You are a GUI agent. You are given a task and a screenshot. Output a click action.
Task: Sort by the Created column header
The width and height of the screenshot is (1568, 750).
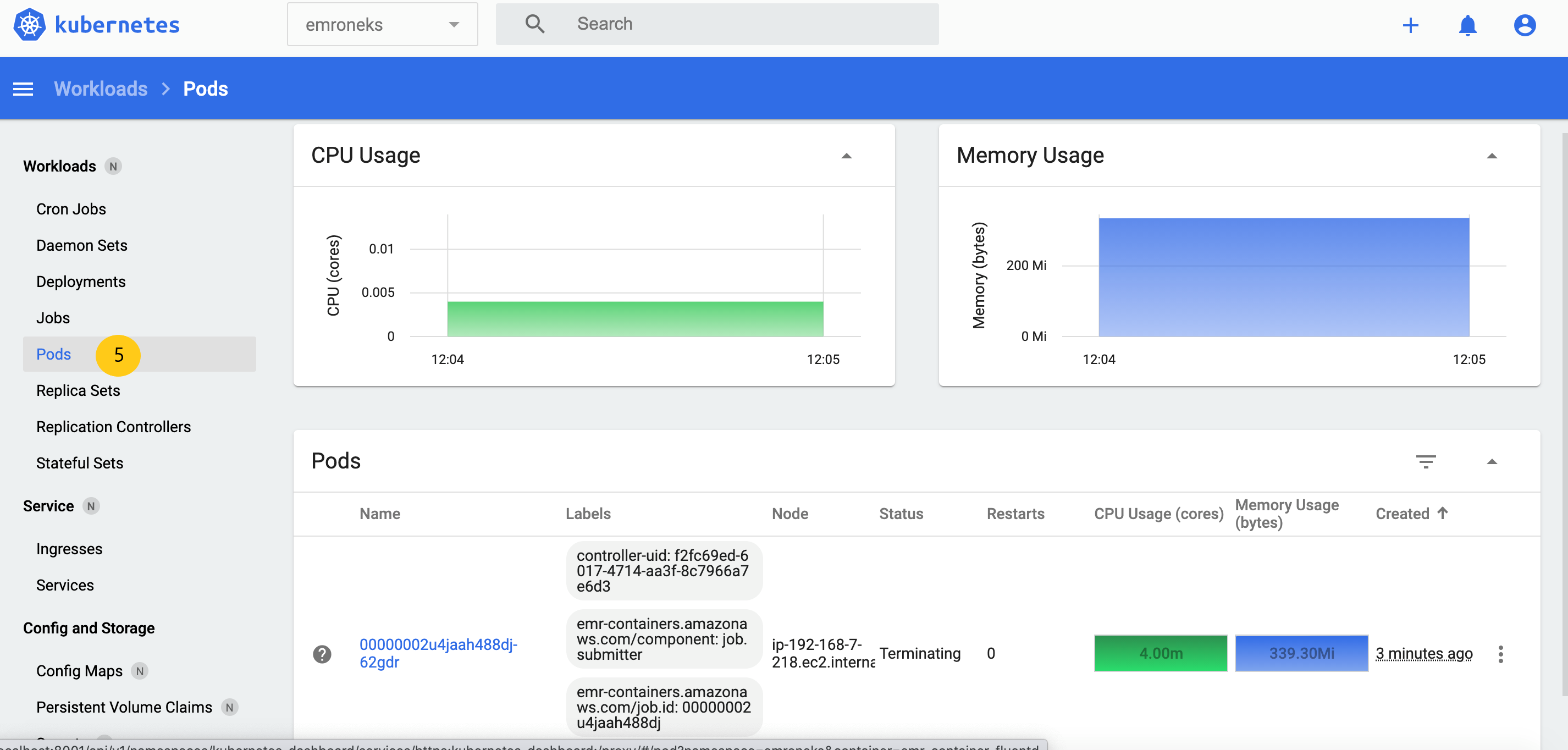click(1403, 513)
